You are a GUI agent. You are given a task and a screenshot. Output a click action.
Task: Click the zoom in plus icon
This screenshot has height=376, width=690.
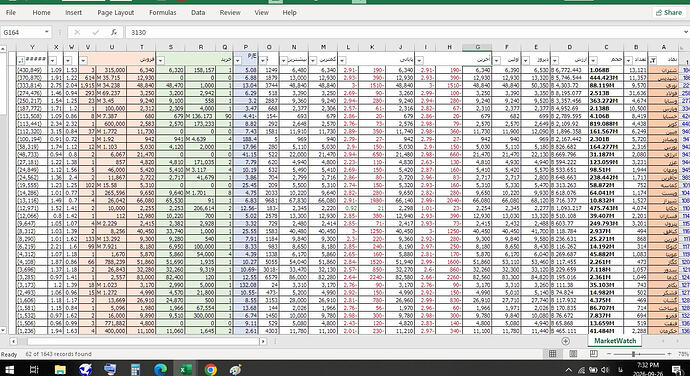(669, 354)
